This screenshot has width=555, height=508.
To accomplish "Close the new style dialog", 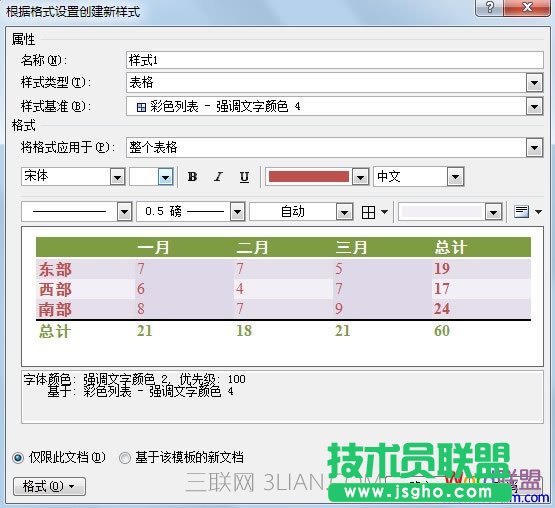I will coord(527,7).
